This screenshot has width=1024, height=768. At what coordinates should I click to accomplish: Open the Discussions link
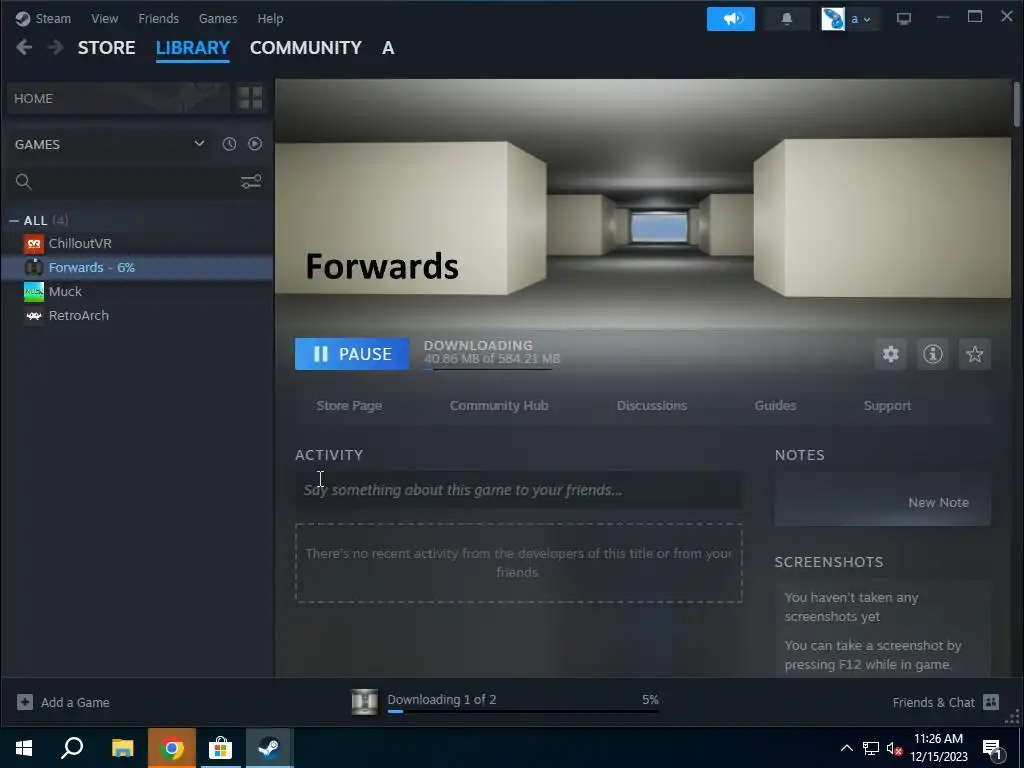coord(652,406)
